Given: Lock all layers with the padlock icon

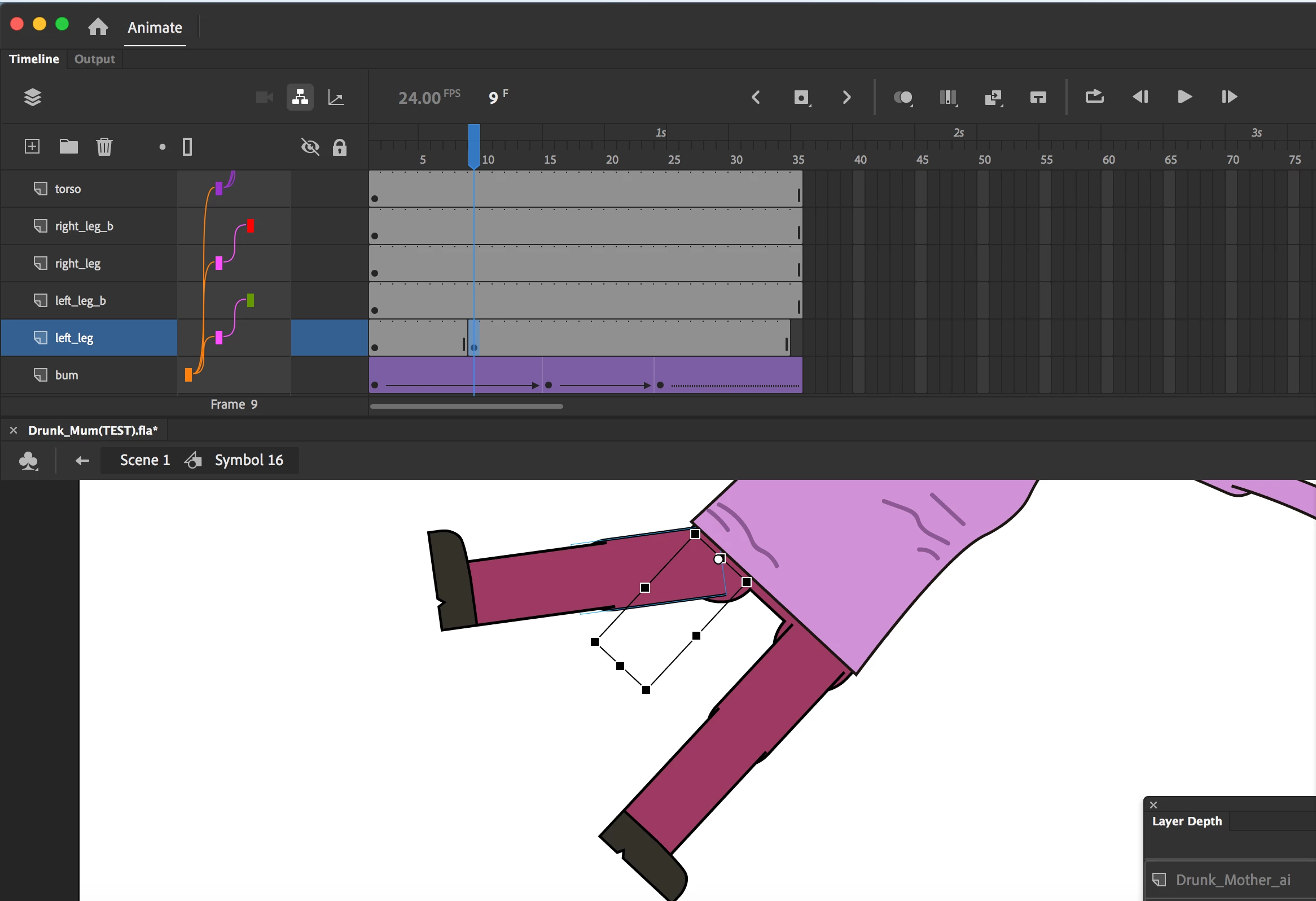Looking at the screenshot, I should [339, 147].
